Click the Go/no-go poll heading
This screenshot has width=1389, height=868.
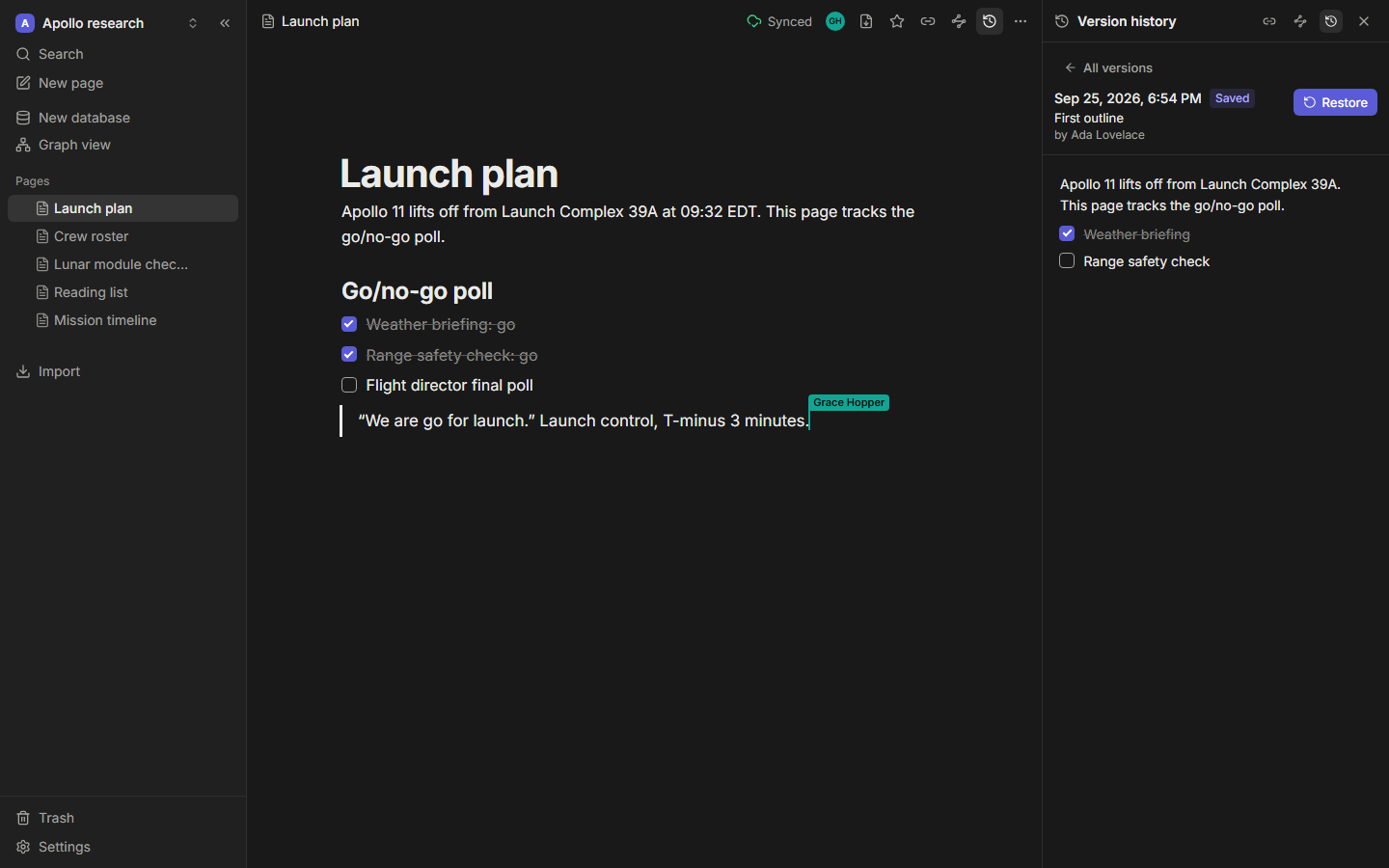[417, 291]
